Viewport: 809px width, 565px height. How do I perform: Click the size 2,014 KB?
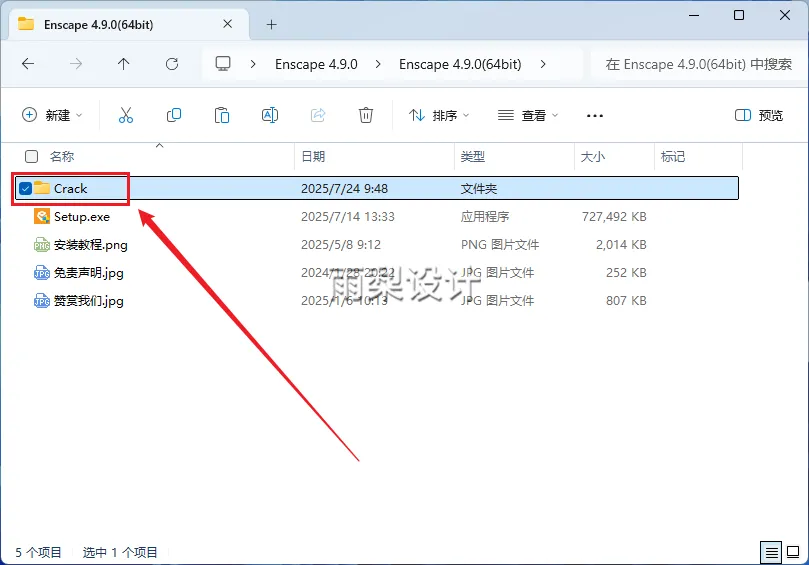click(x=621, y=245)
